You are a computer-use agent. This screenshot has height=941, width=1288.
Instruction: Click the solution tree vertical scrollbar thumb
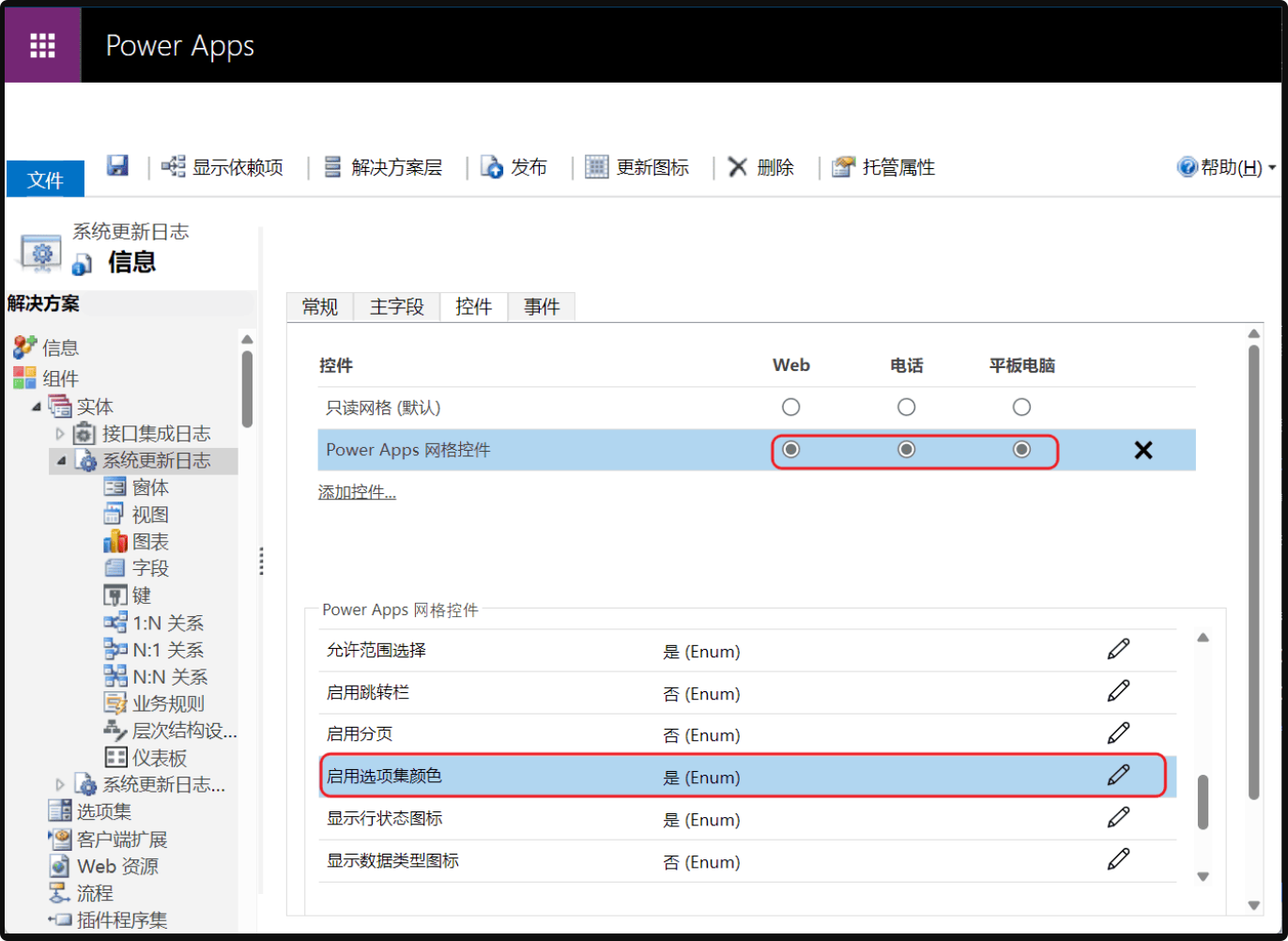(x=247, y=389)
